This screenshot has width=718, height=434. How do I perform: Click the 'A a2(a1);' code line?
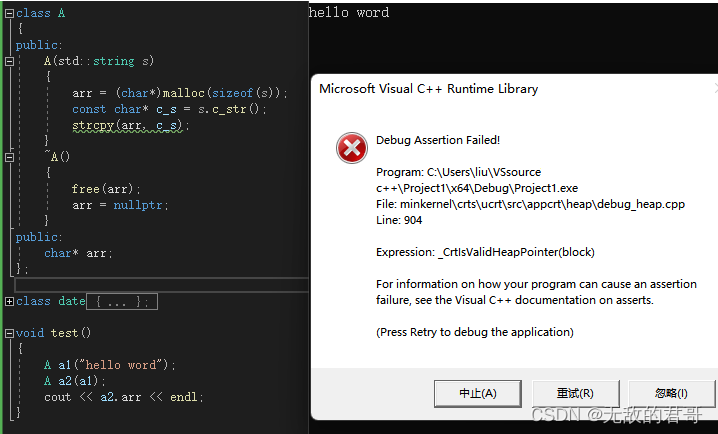pyautogui.click(x=75, y=381)
